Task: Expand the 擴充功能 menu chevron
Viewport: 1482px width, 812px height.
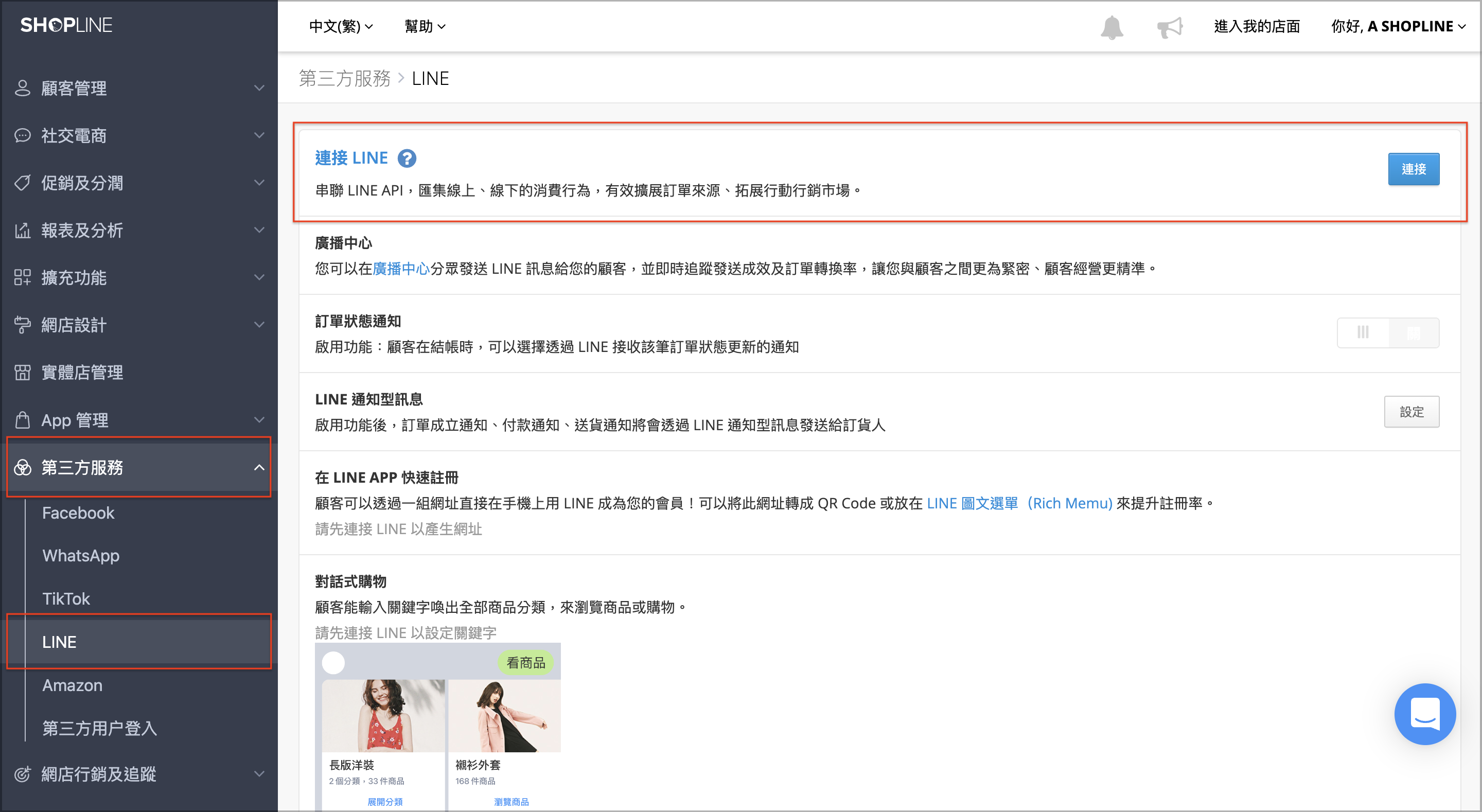Action: coord(259,277)
